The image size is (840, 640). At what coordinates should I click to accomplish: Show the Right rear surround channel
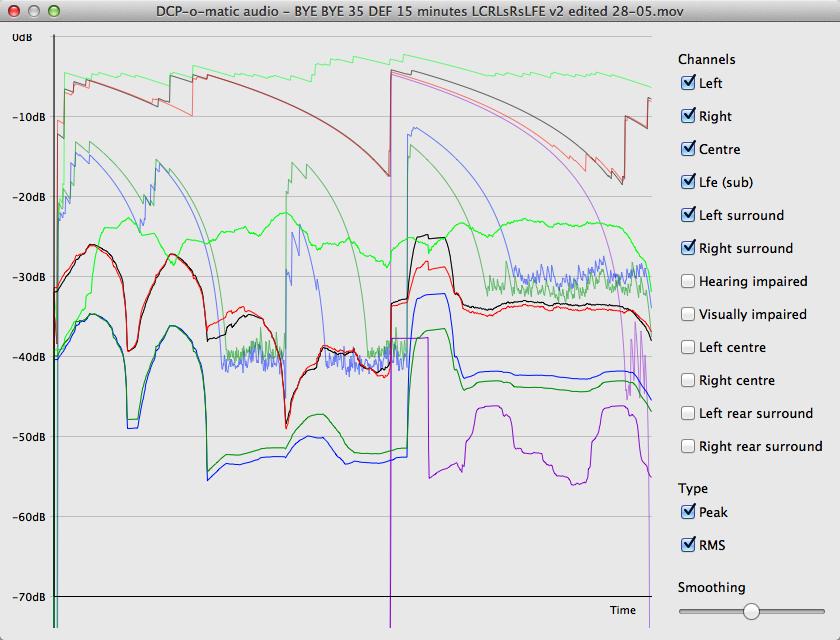(688, 446)
